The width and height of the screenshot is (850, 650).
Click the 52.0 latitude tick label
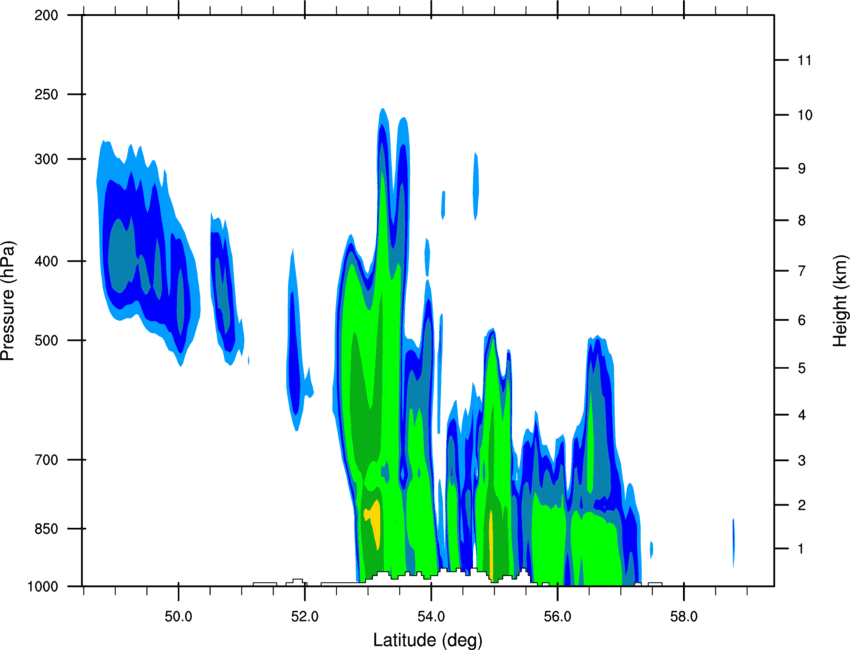pyautogui.click(x=305, y=617)
